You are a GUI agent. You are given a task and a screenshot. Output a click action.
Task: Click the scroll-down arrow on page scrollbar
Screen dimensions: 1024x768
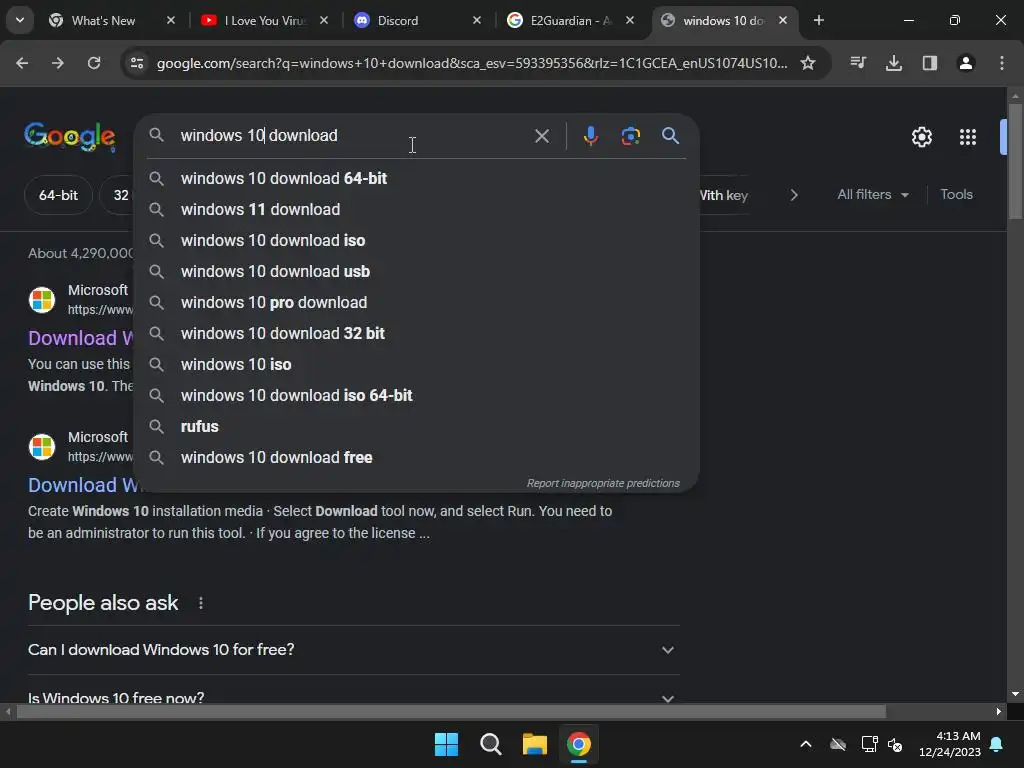click(1016, 695)
